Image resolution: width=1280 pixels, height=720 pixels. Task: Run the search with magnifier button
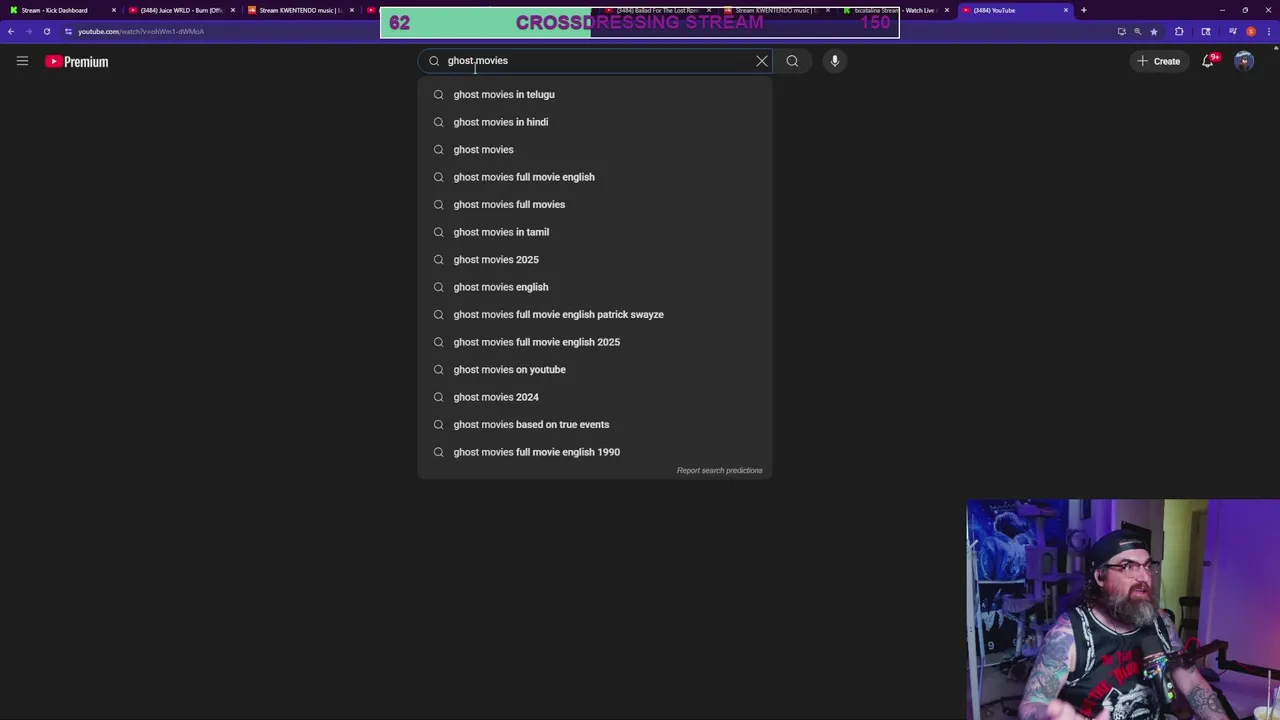[792, 61]
